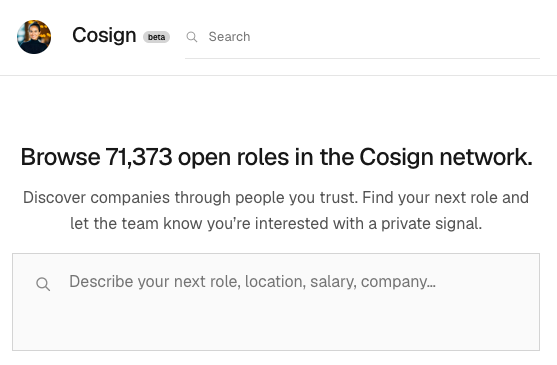Viewport: 557px width, 365px height.
Task: Click the 'Search' placeholder text in header
Action: [x=229, y=37]
